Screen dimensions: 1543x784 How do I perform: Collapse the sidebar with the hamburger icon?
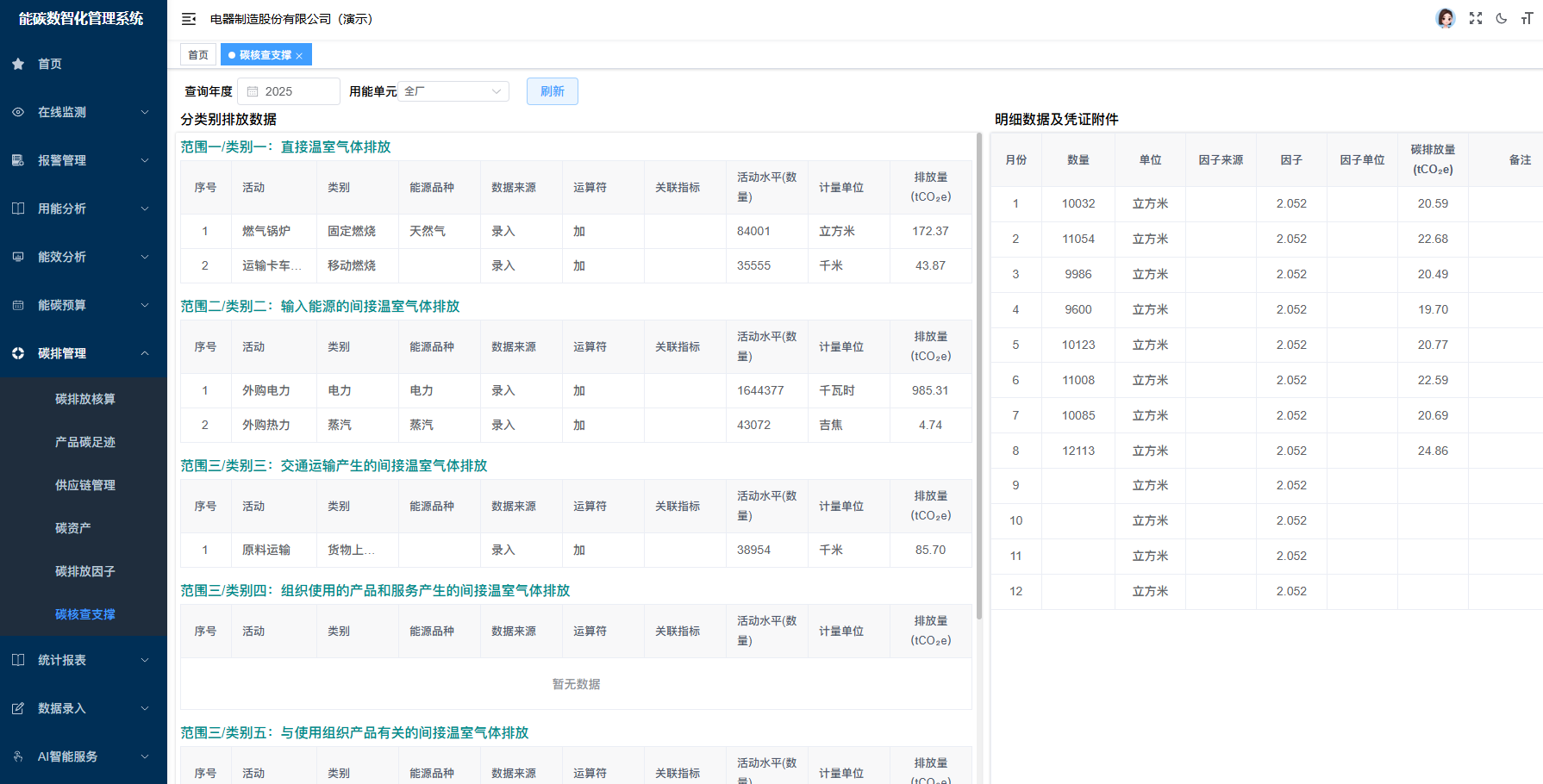pos(188,18)
